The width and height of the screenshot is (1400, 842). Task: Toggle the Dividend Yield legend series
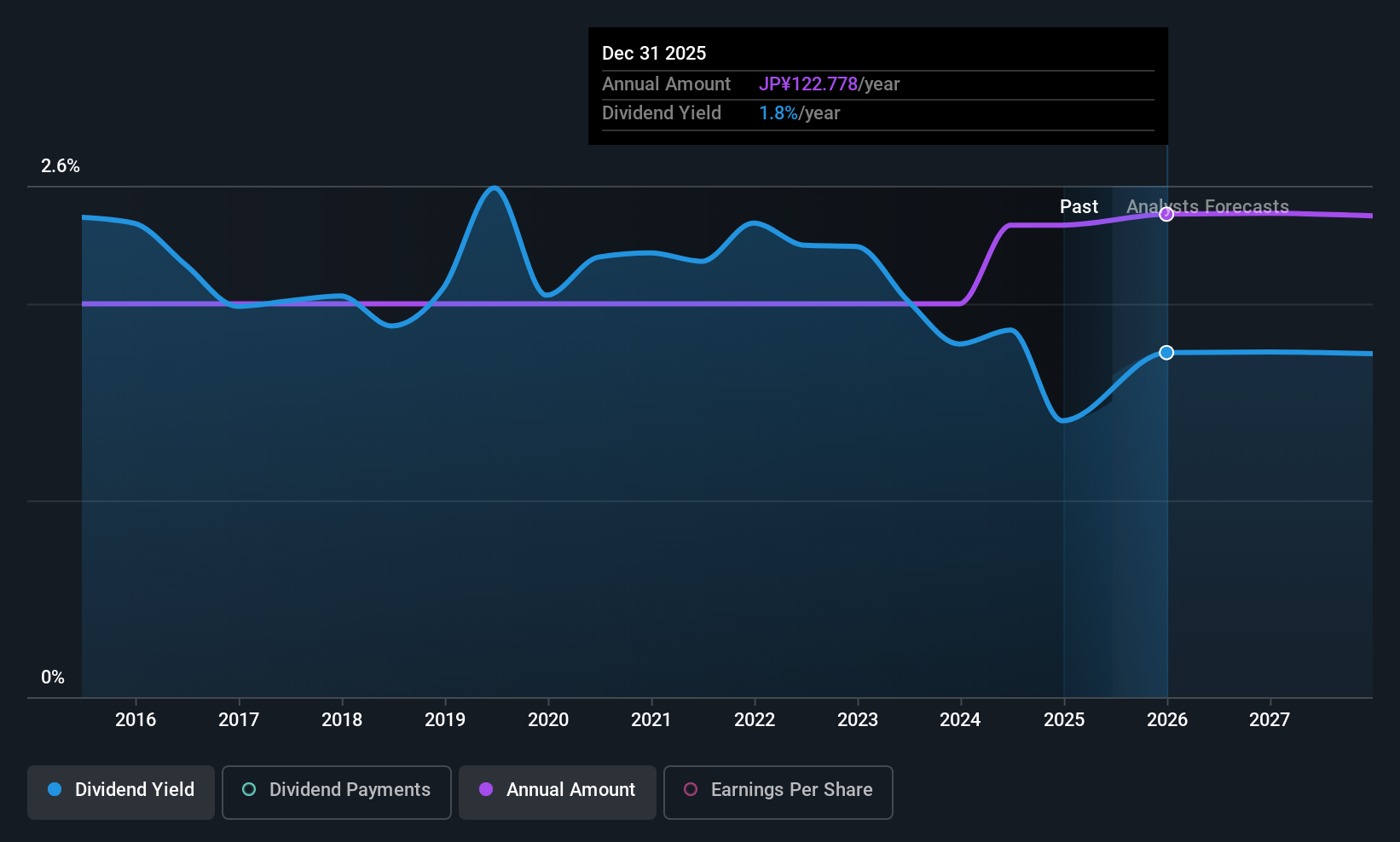[x=121, y=793]
